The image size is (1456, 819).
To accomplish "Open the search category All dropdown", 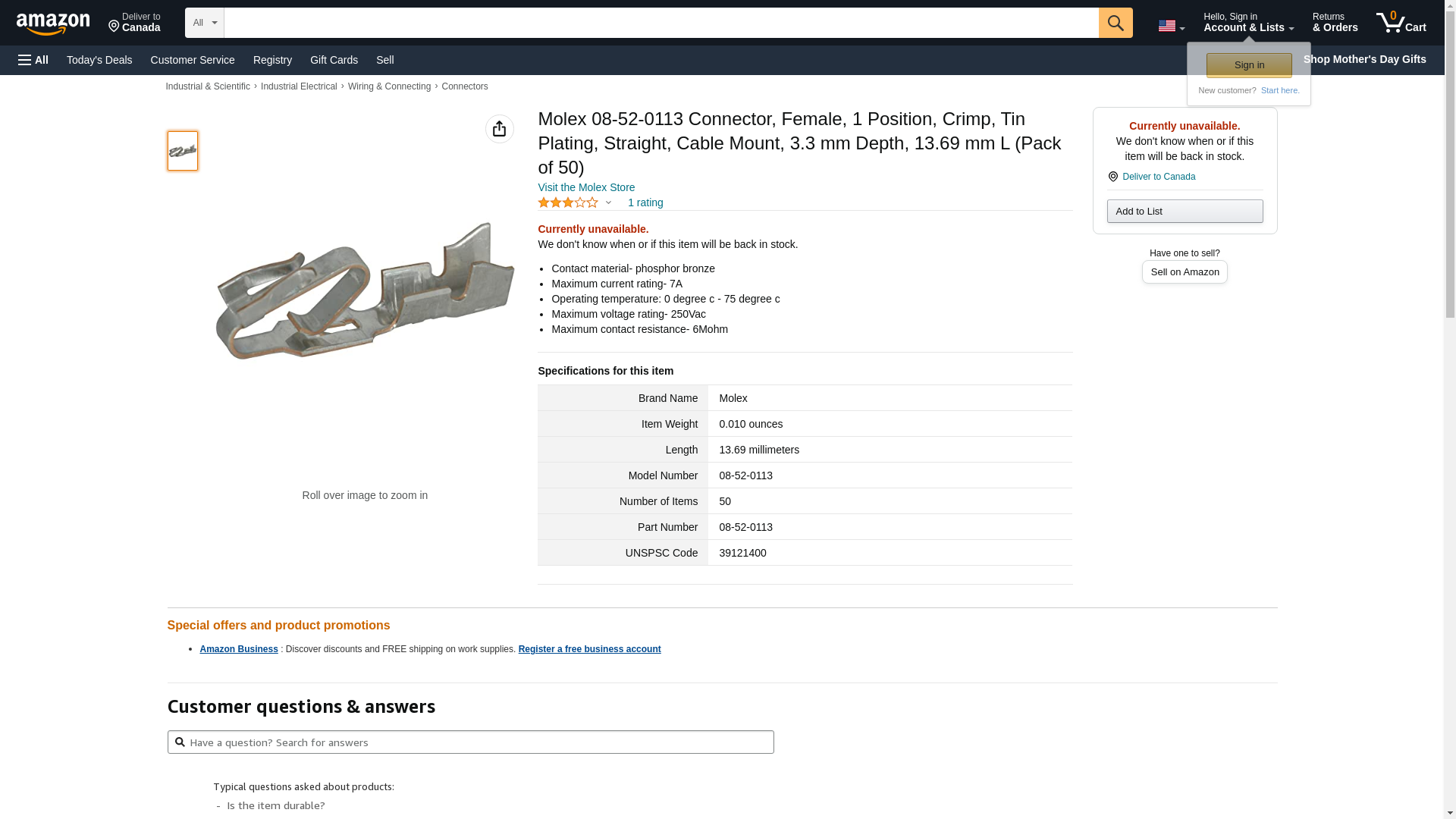I will [x=204, y=23].
